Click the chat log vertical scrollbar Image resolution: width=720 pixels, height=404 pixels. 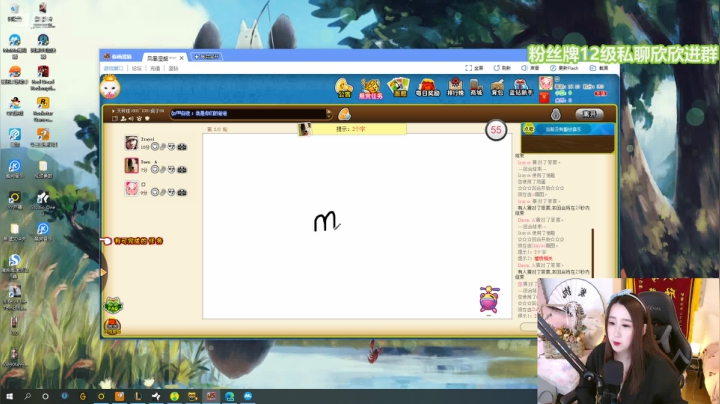coord(592,252)
